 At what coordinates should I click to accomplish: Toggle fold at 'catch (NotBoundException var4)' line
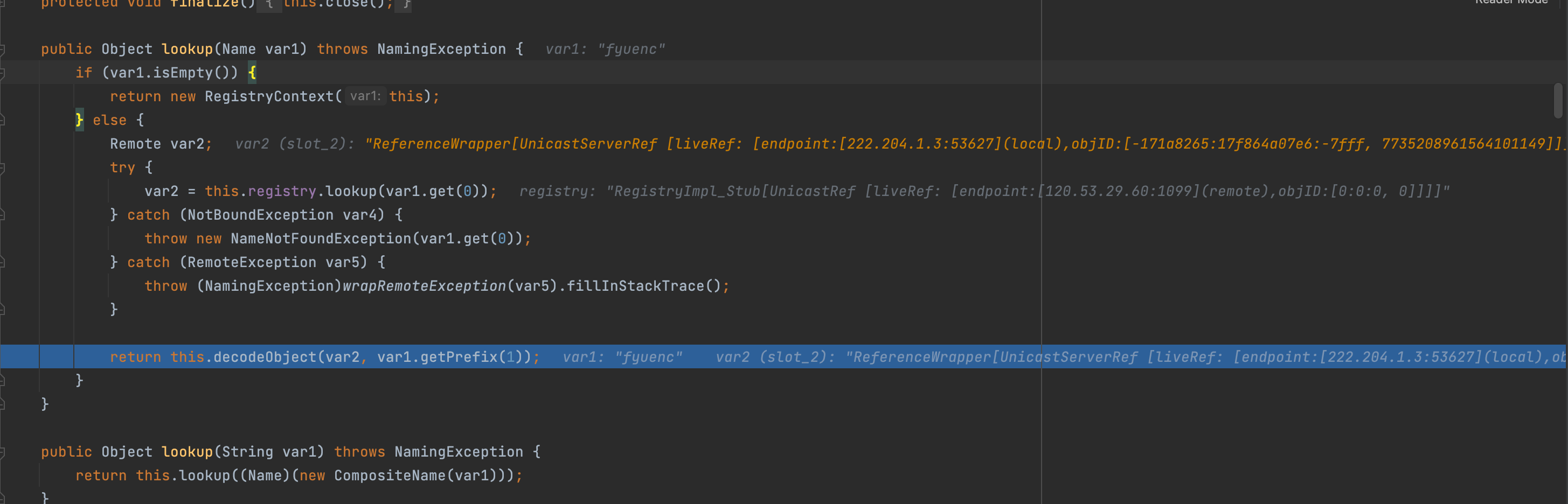tap(3, 215)
